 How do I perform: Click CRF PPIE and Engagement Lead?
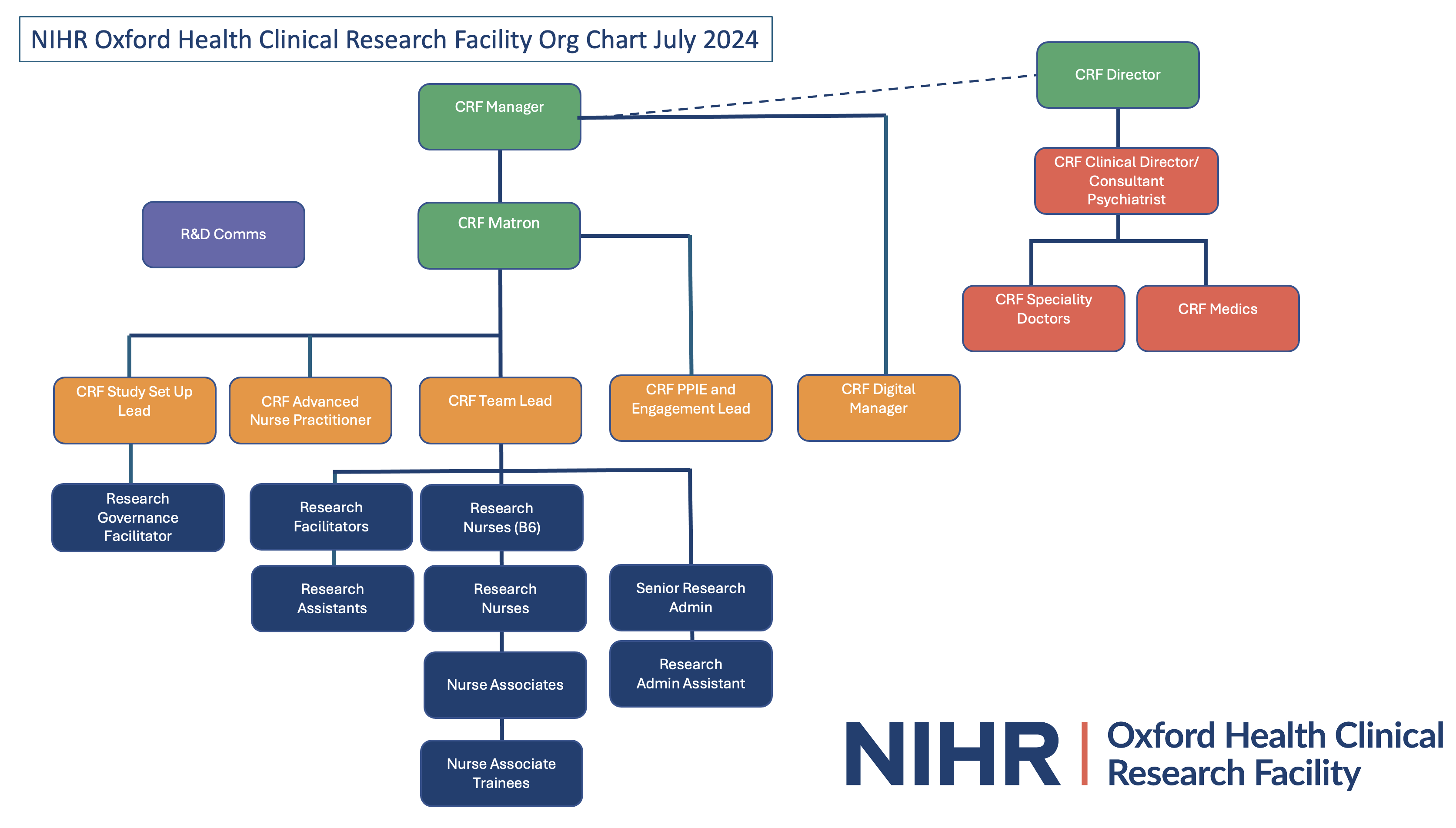690,407
